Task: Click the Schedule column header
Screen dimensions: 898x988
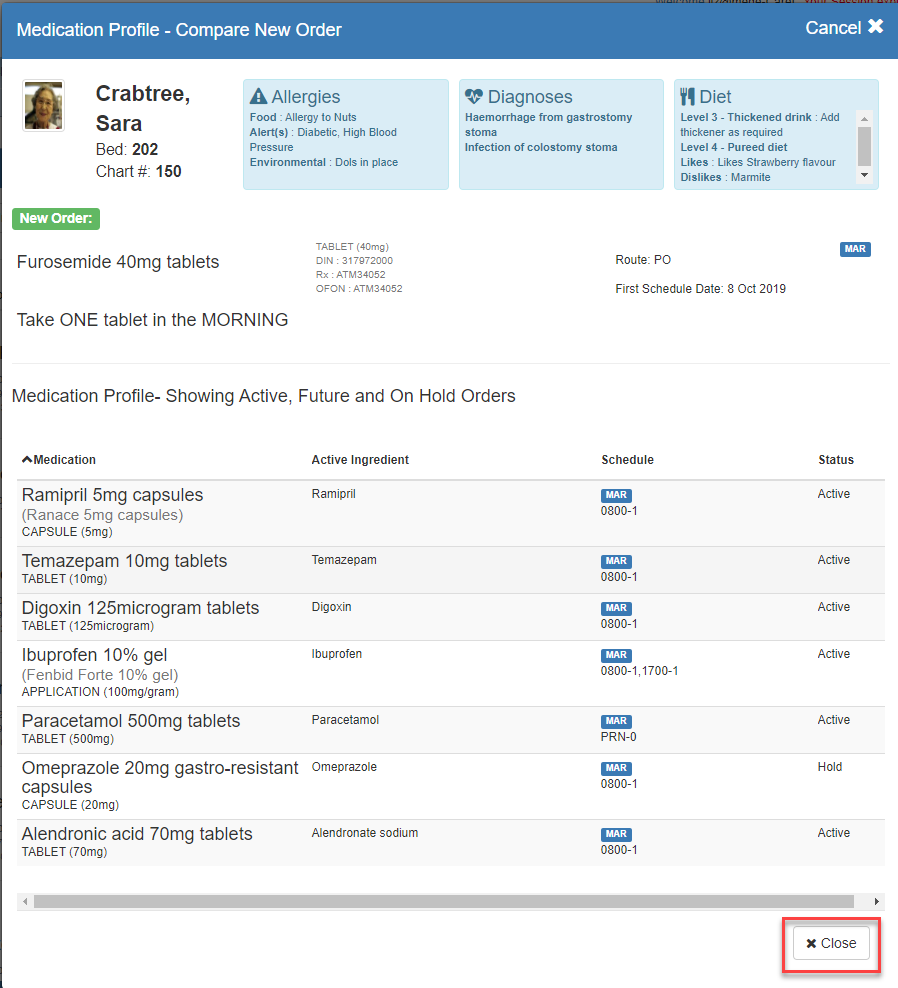Action: click(x=627, y=460)
